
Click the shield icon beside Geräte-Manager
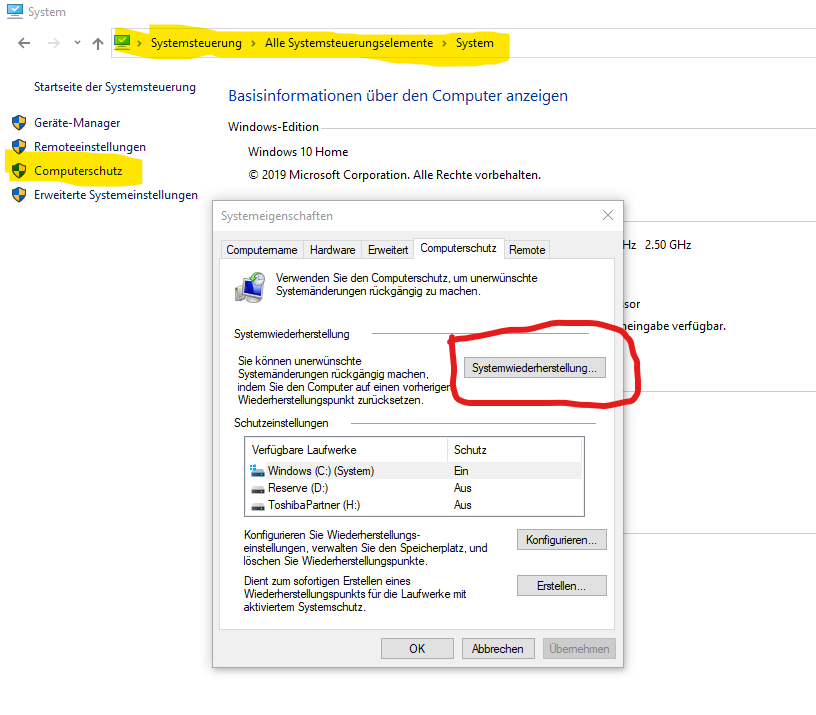pos(19,123)
